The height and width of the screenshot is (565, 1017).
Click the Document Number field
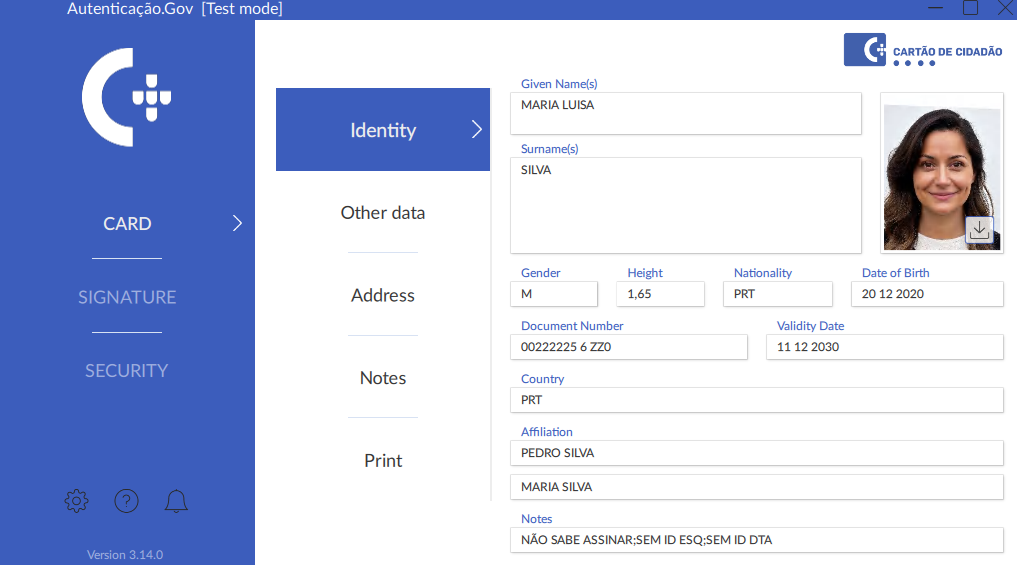click(x=628, y=347)
